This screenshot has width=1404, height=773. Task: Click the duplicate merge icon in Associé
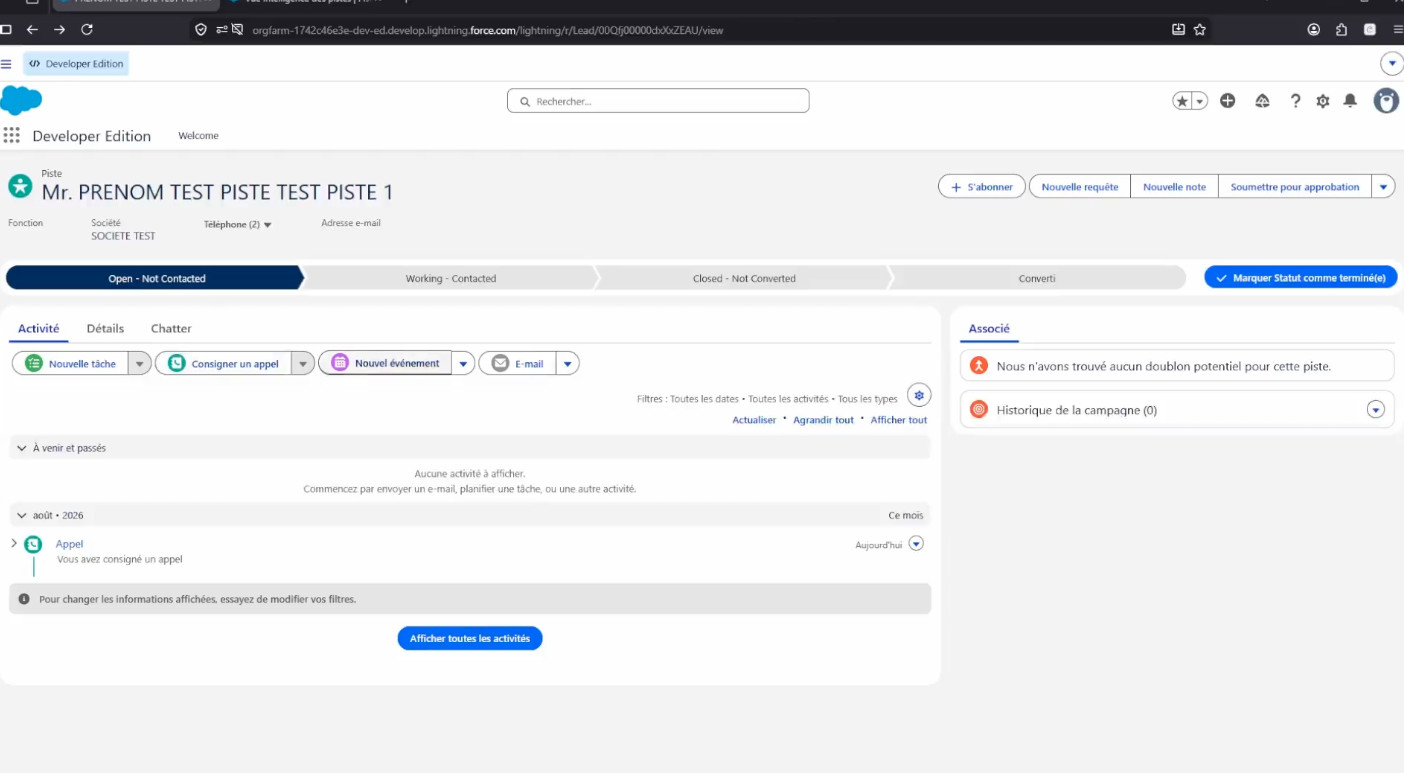pyautogui.click(x=979, y=366)
